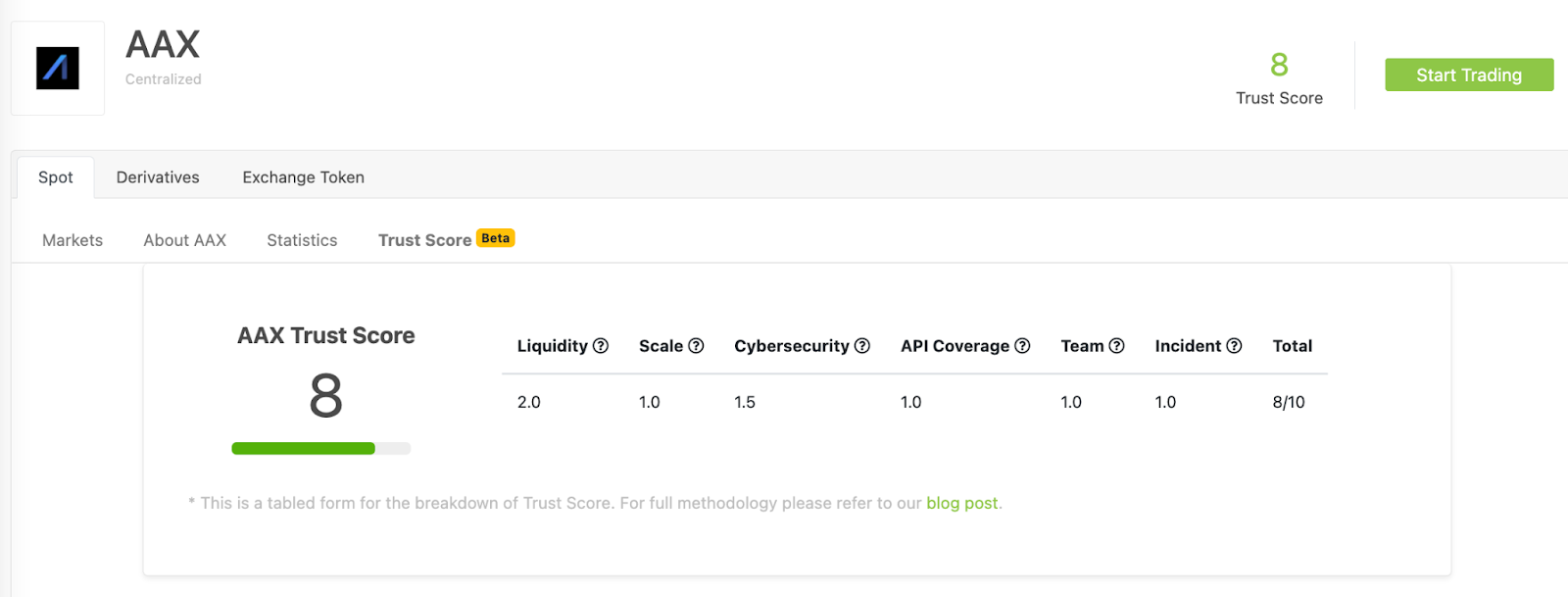Click the AAX exchange logo
Screen dimensions: 1568x597
[x=58, y=69]
